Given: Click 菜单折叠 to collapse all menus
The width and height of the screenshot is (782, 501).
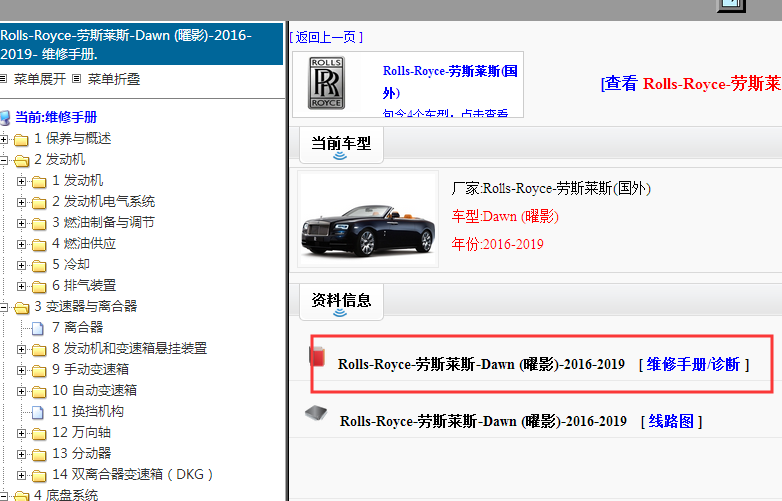Looking at the screenshot, I should pos(114,79).
